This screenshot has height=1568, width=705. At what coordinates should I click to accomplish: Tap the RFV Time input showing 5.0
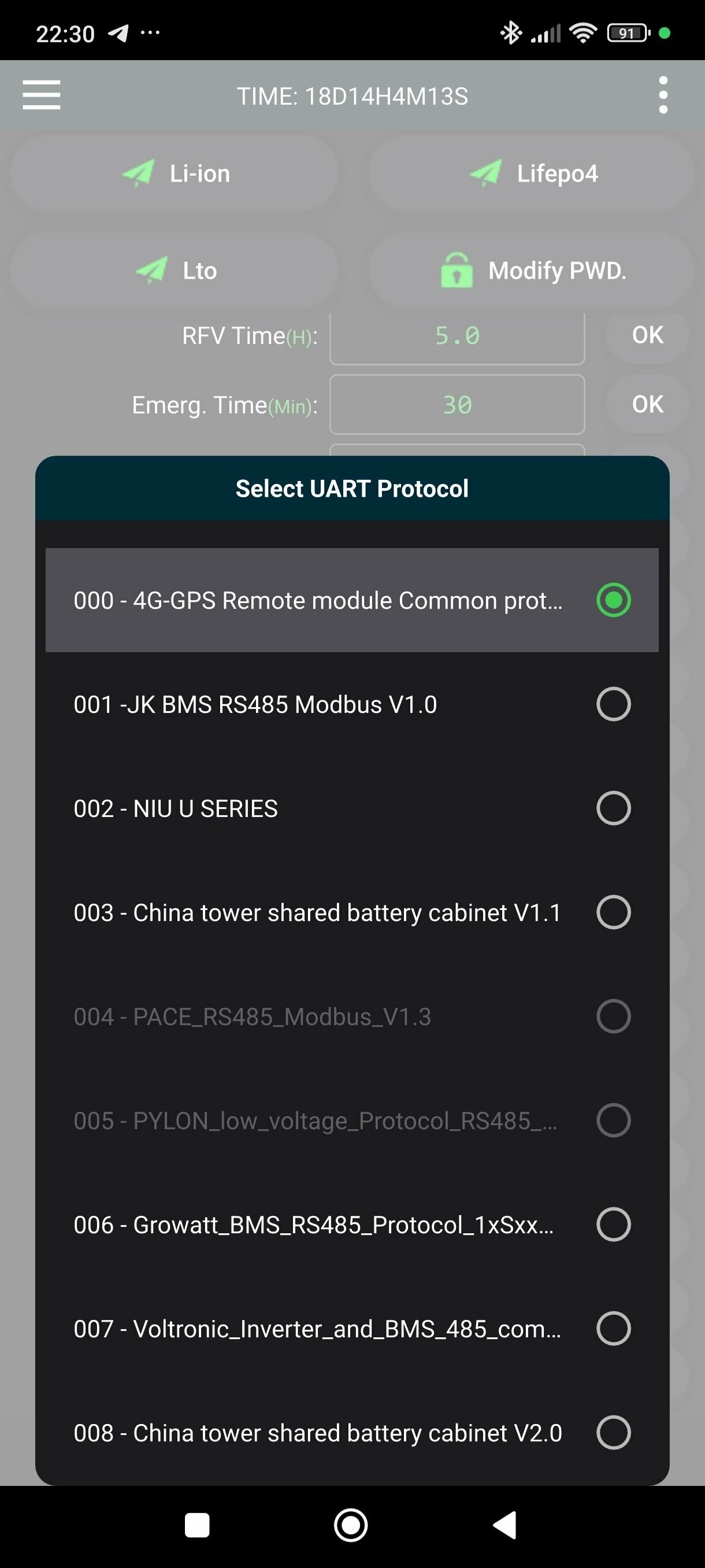[458, 336]
